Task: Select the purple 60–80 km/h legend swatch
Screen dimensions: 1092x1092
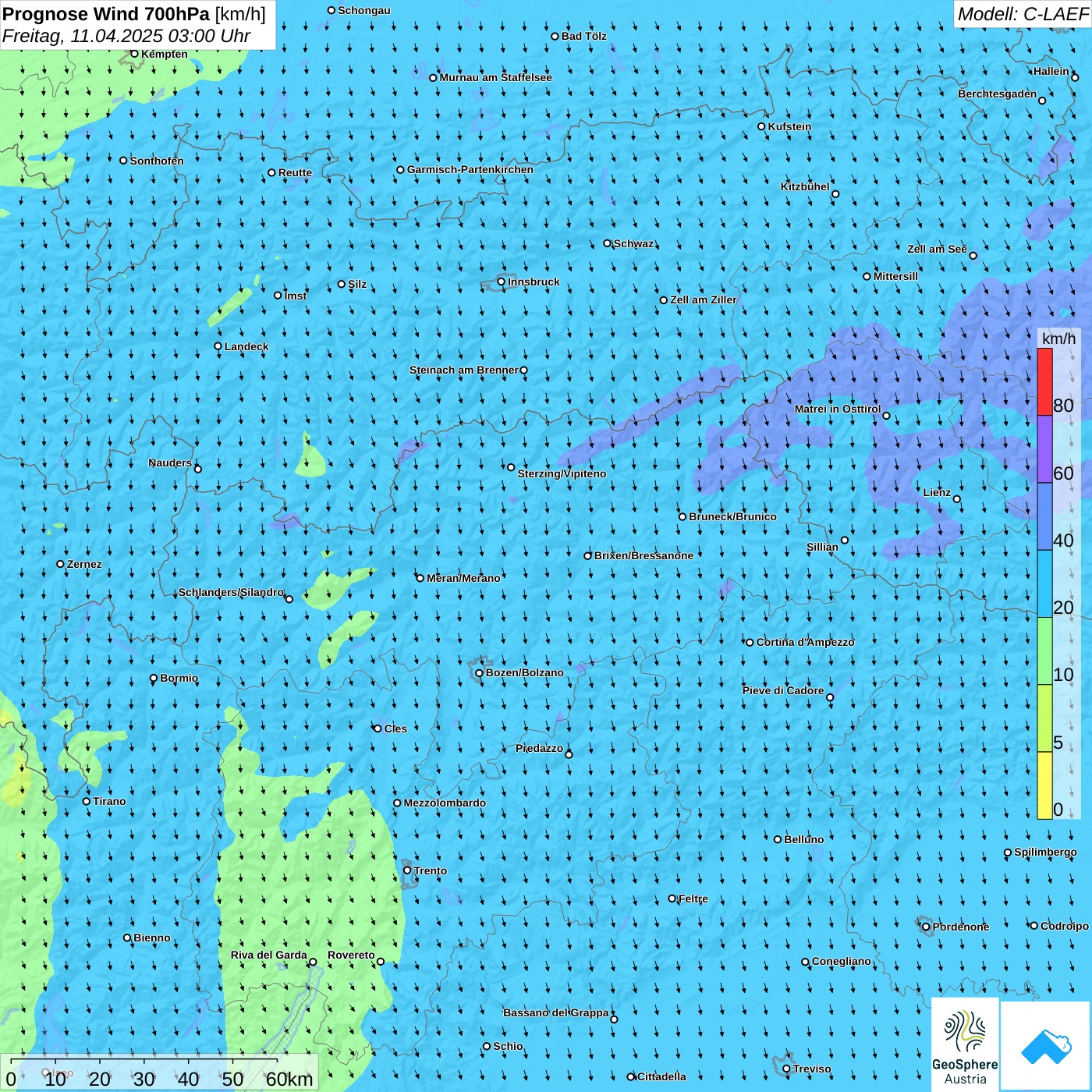Action: click(x=1044, y=449)
